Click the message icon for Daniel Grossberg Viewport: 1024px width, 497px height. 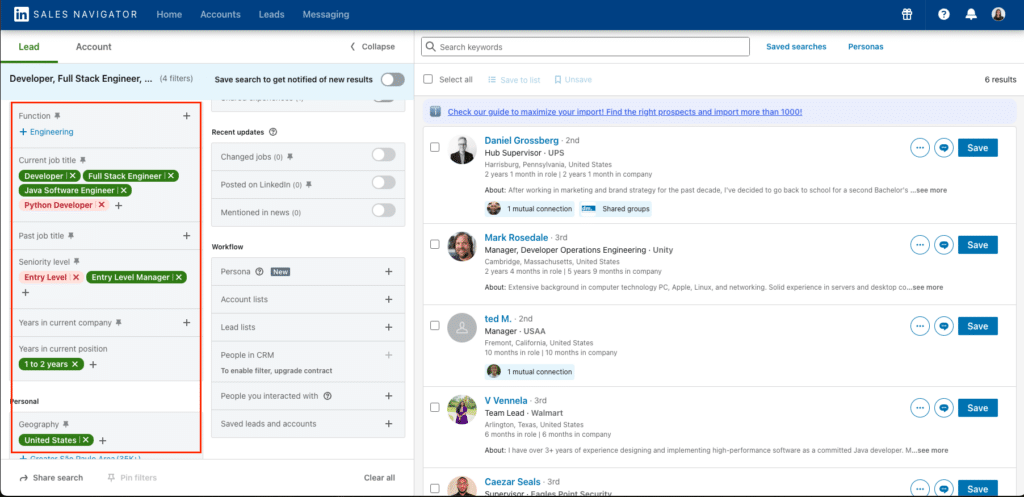pyautogui.click(x=942, y=148)
